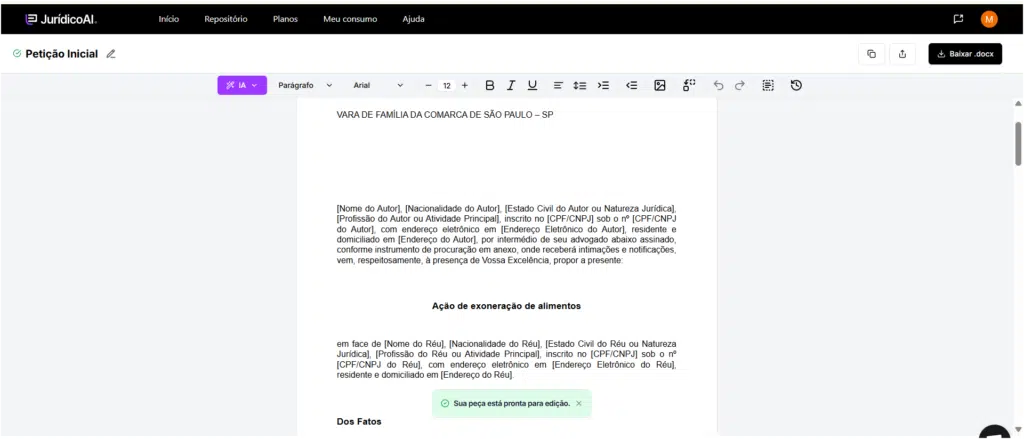Increase paragraph indent
Image resolution: width=1024 pixels, height=439 pixels.
pyautogui.click(x=603, y=85)
